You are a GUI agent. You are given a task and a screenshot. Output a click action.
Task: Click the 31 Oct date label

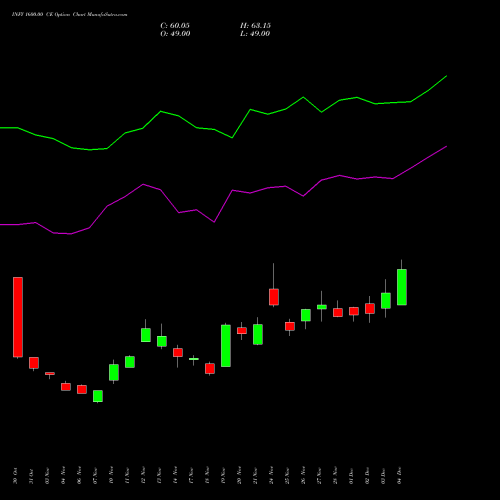pos(31,476)
